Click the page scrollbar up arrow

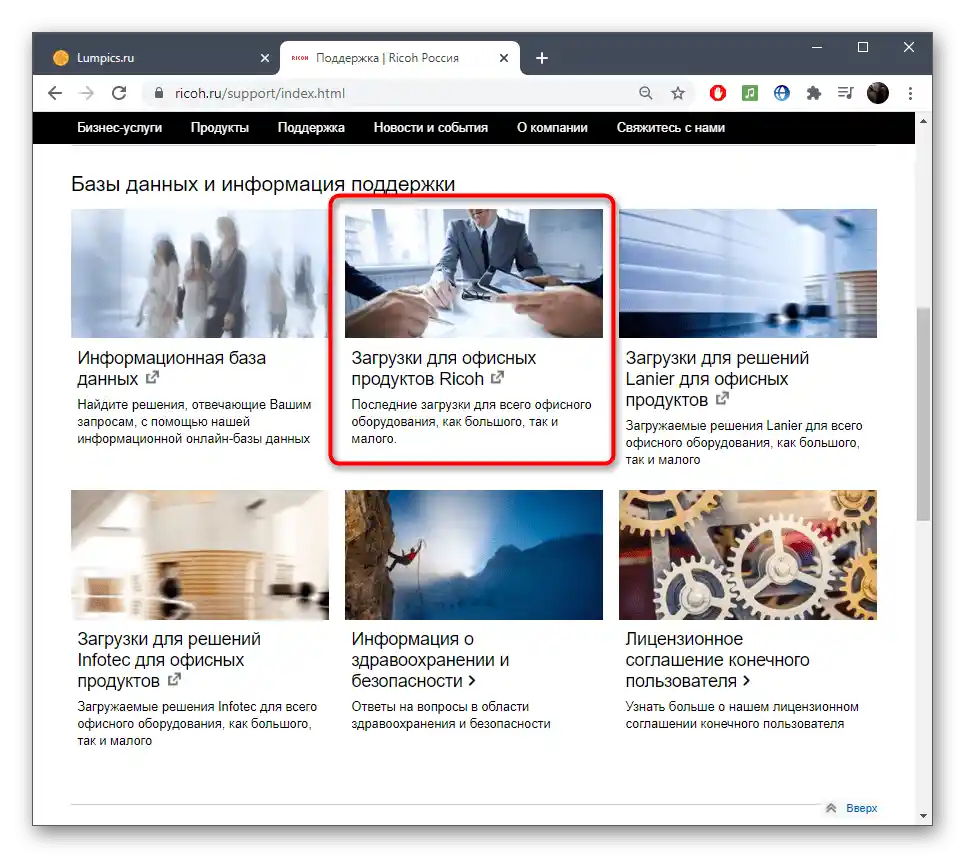(923, 121)
